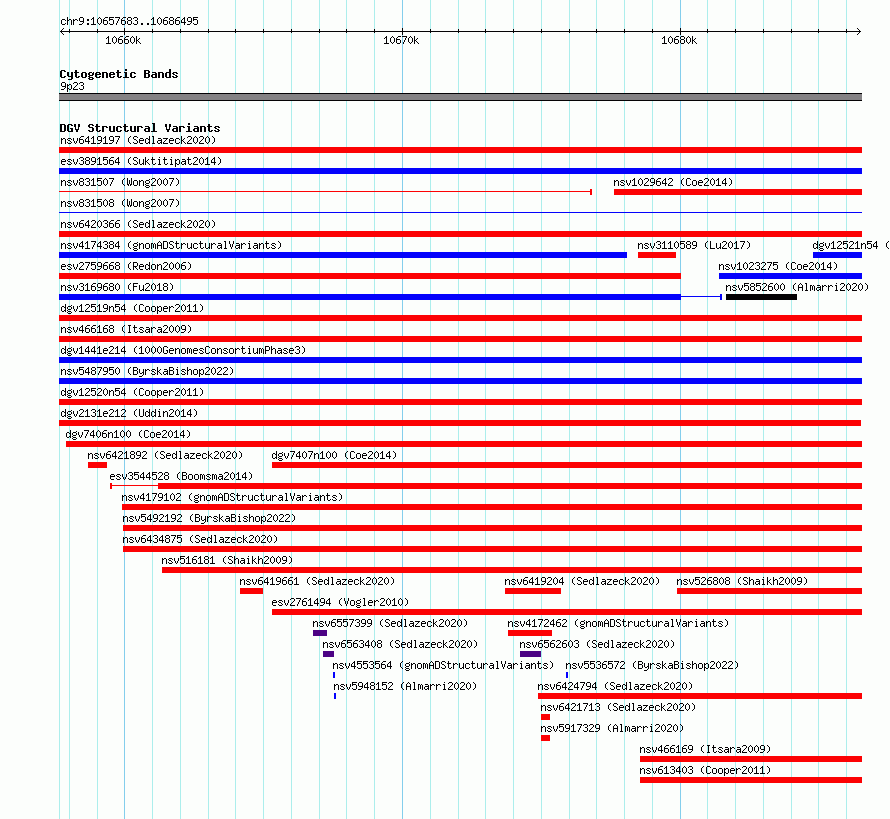The width and height of the screenshot is (890, 819).
Task: Click the chr9:10657683..10686495 region label
Action: click(129, 21)
